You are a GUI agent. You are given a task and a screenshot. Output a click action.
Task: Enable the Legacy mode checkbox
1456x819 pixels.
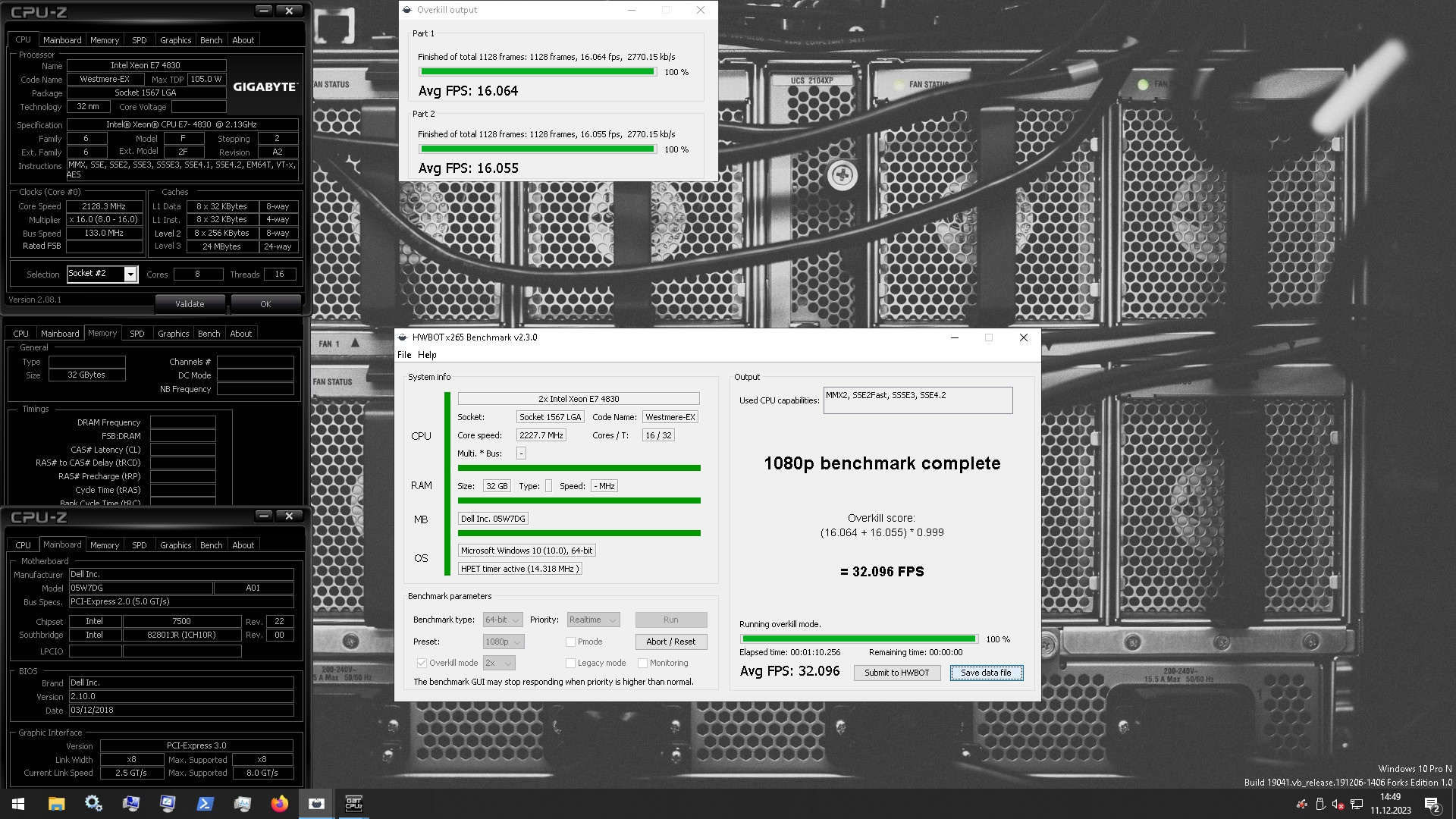click(x=570, y=663)
